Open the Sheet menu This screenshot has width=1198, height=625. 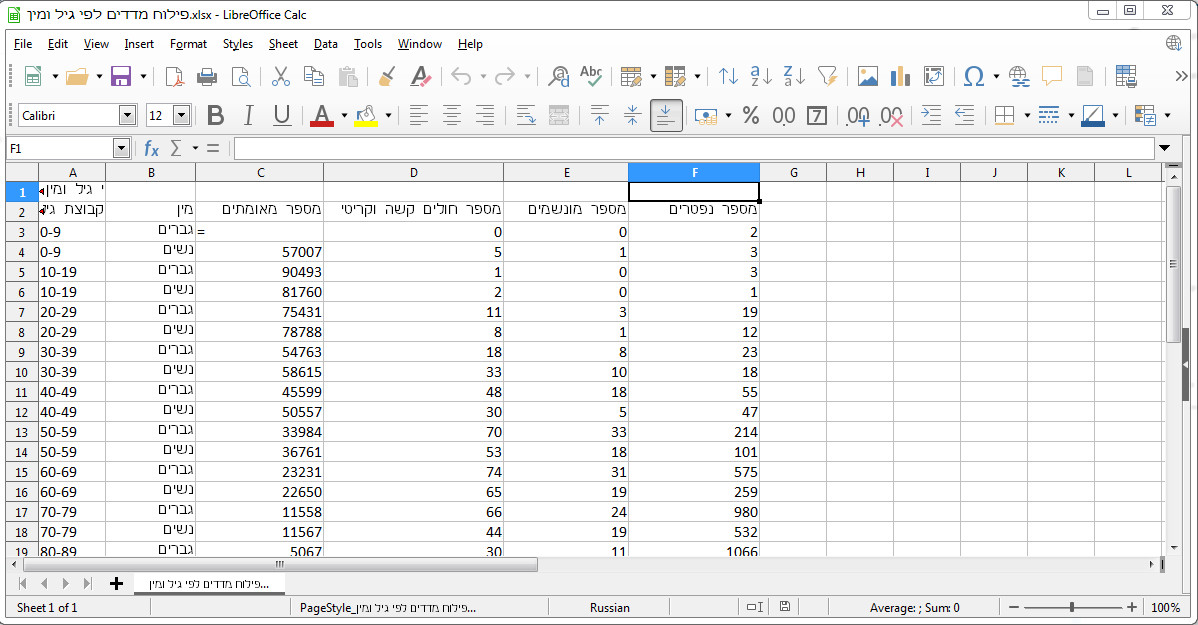(x=283, y=44)
